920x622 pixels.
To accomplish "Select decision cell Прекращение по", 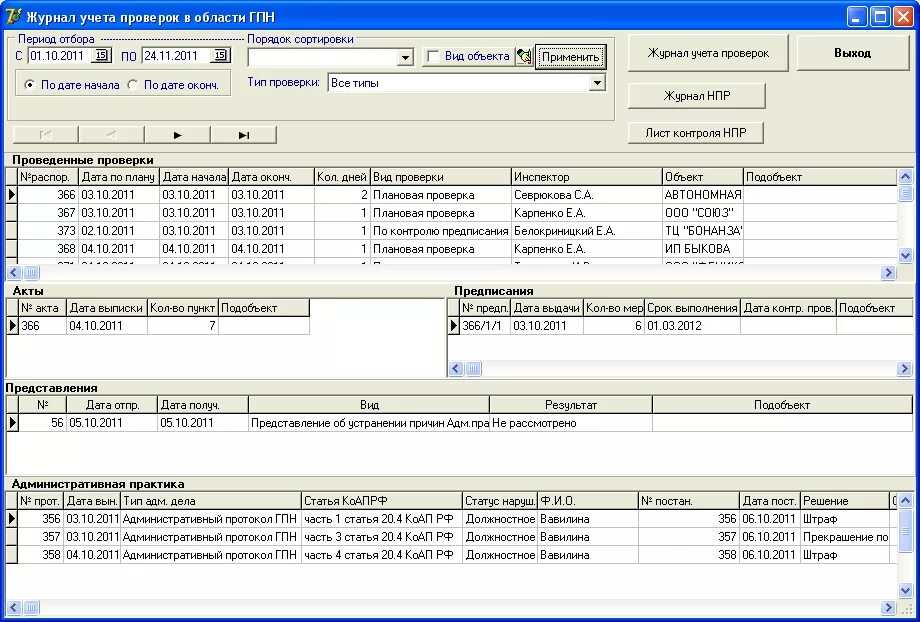I will point(845,537).
